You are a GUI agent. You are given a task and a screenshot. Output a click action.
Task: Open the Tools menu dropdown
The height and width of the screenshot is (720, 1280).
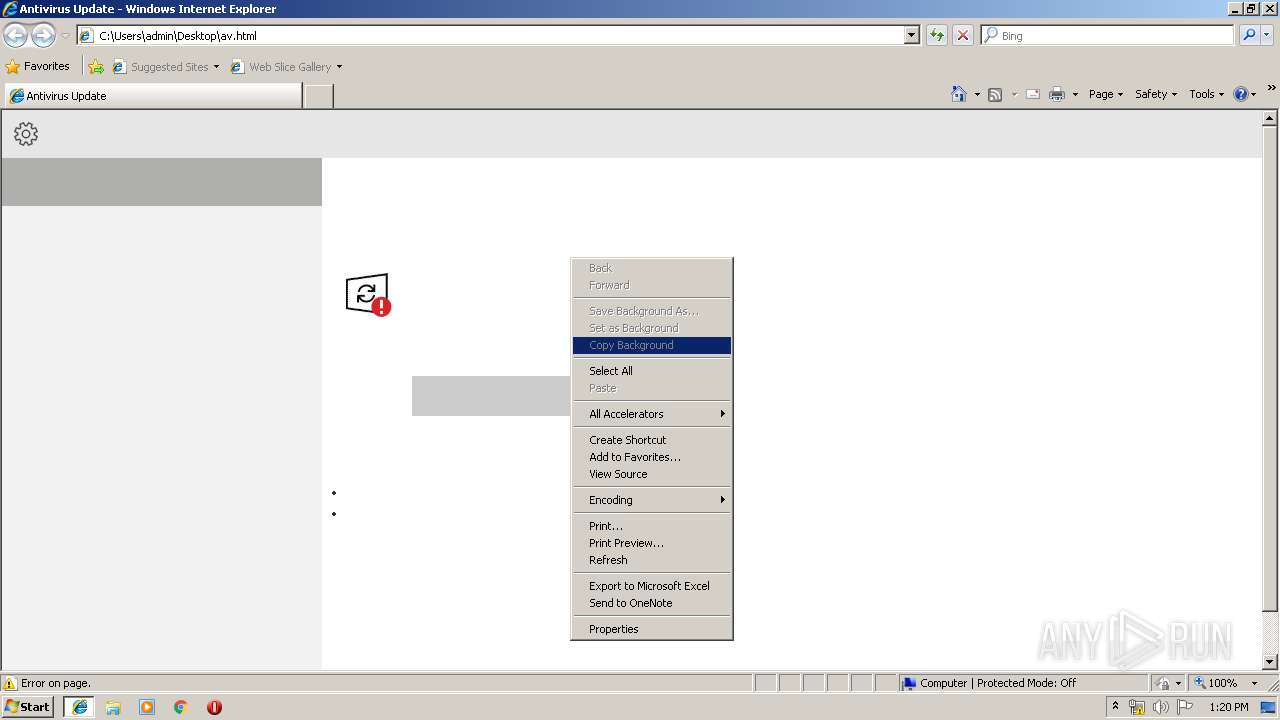[1207, 94]
